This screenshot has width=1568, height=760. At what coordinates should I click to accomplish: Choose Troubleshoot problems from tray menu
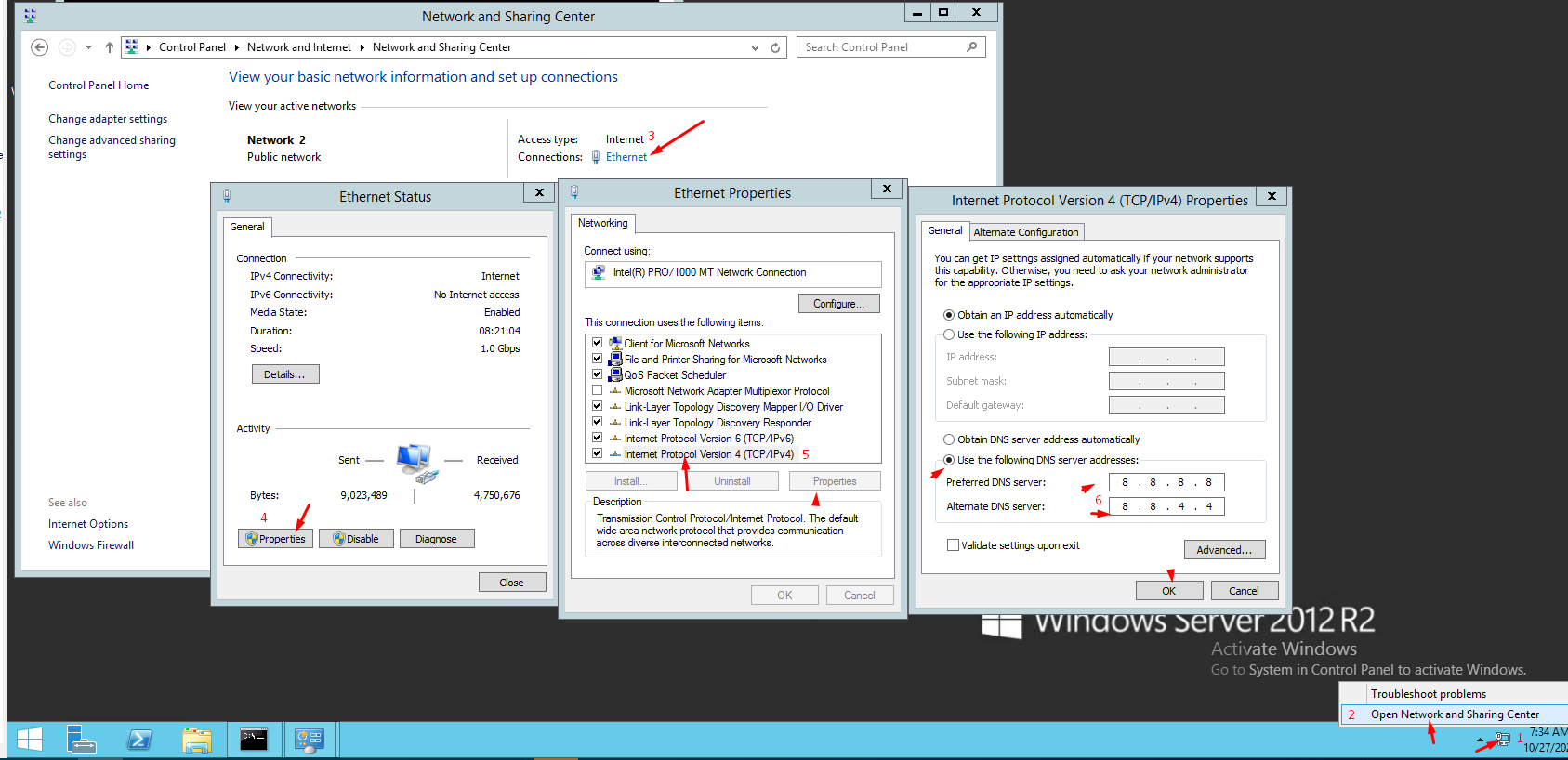click(x=1428, y=694)
